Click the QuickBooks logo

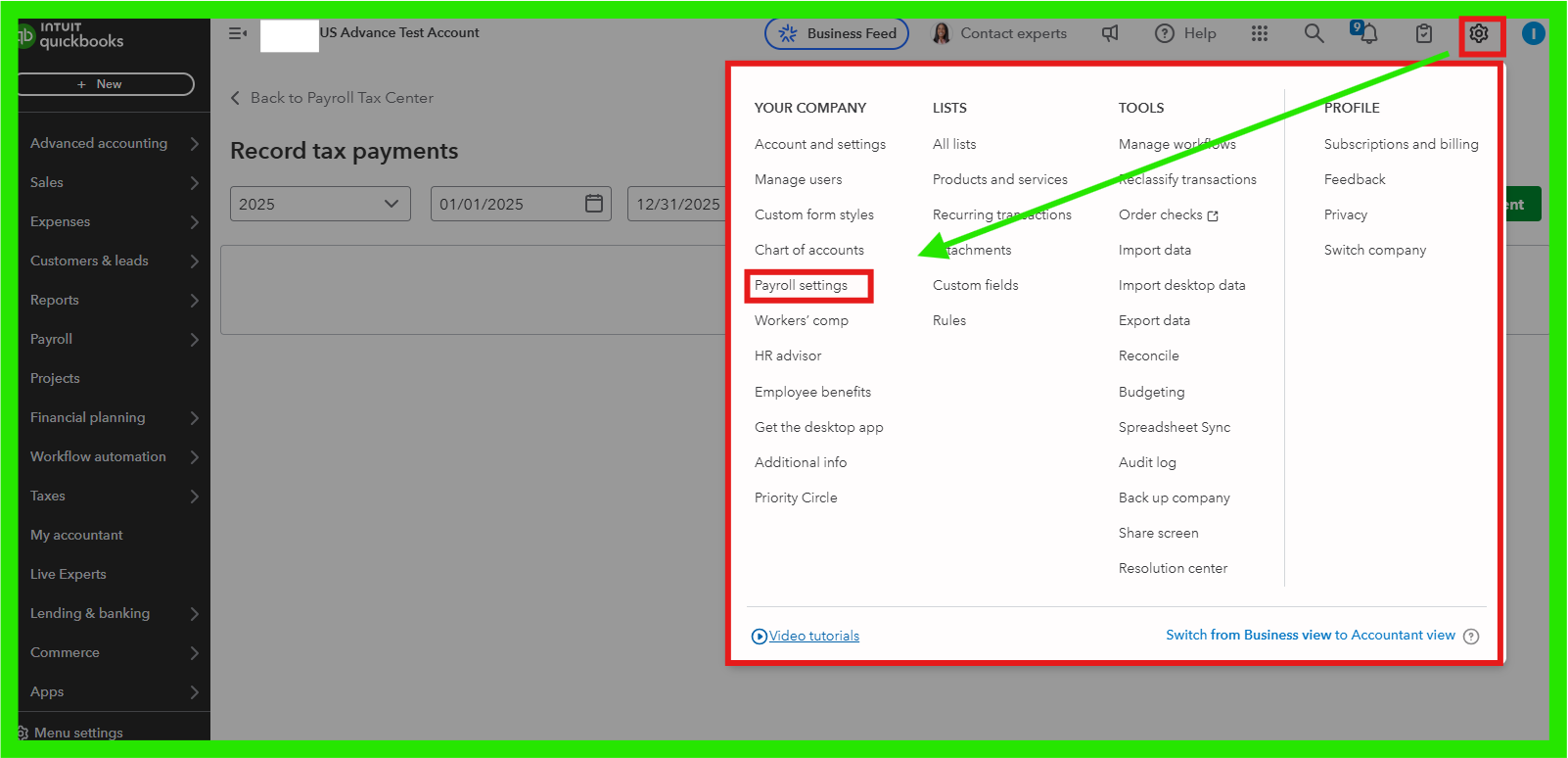click(70, 35)
